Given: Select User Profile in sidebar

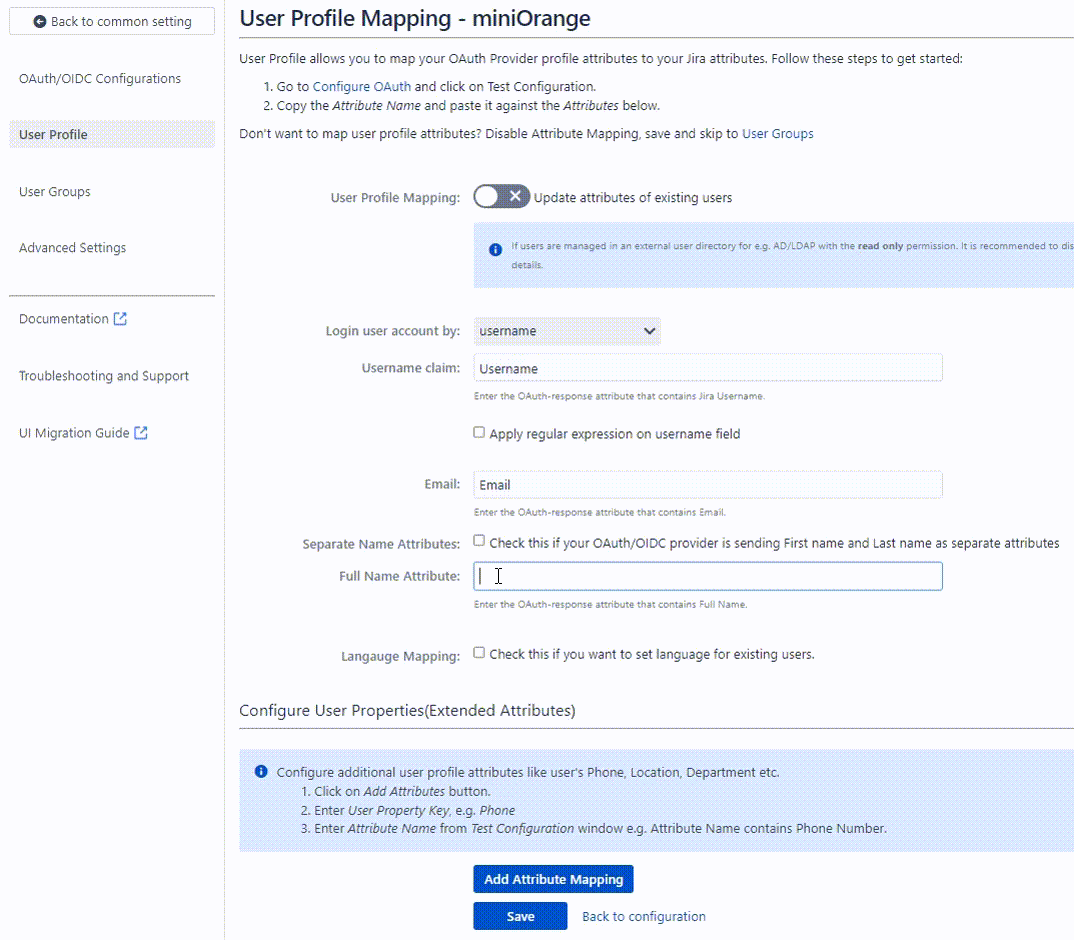Looking at the screenshot, I should coord(112,134).
